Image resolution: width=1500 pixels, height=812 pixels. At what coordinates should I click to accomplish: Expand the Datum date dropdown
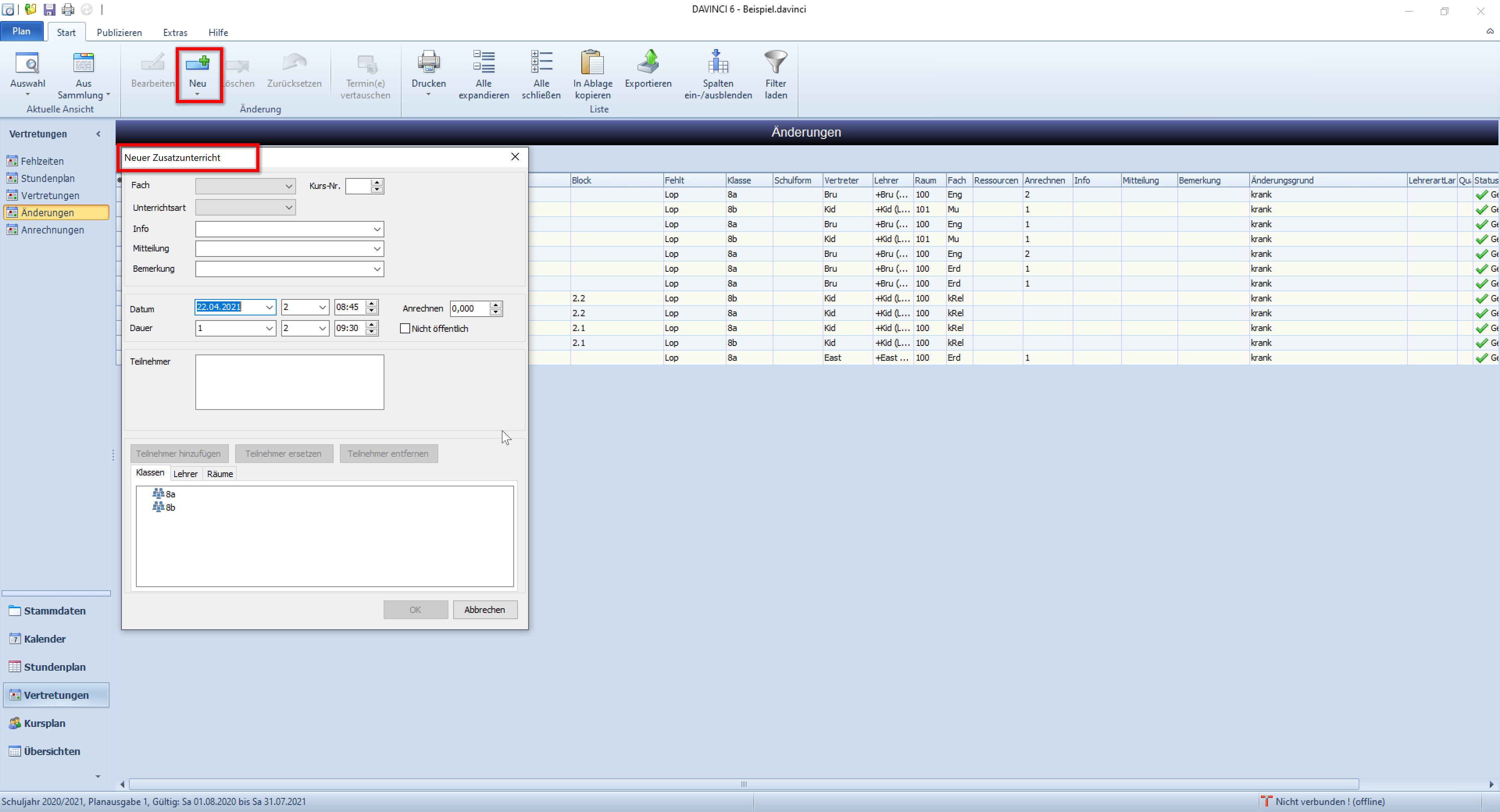[x=269, y=307]
